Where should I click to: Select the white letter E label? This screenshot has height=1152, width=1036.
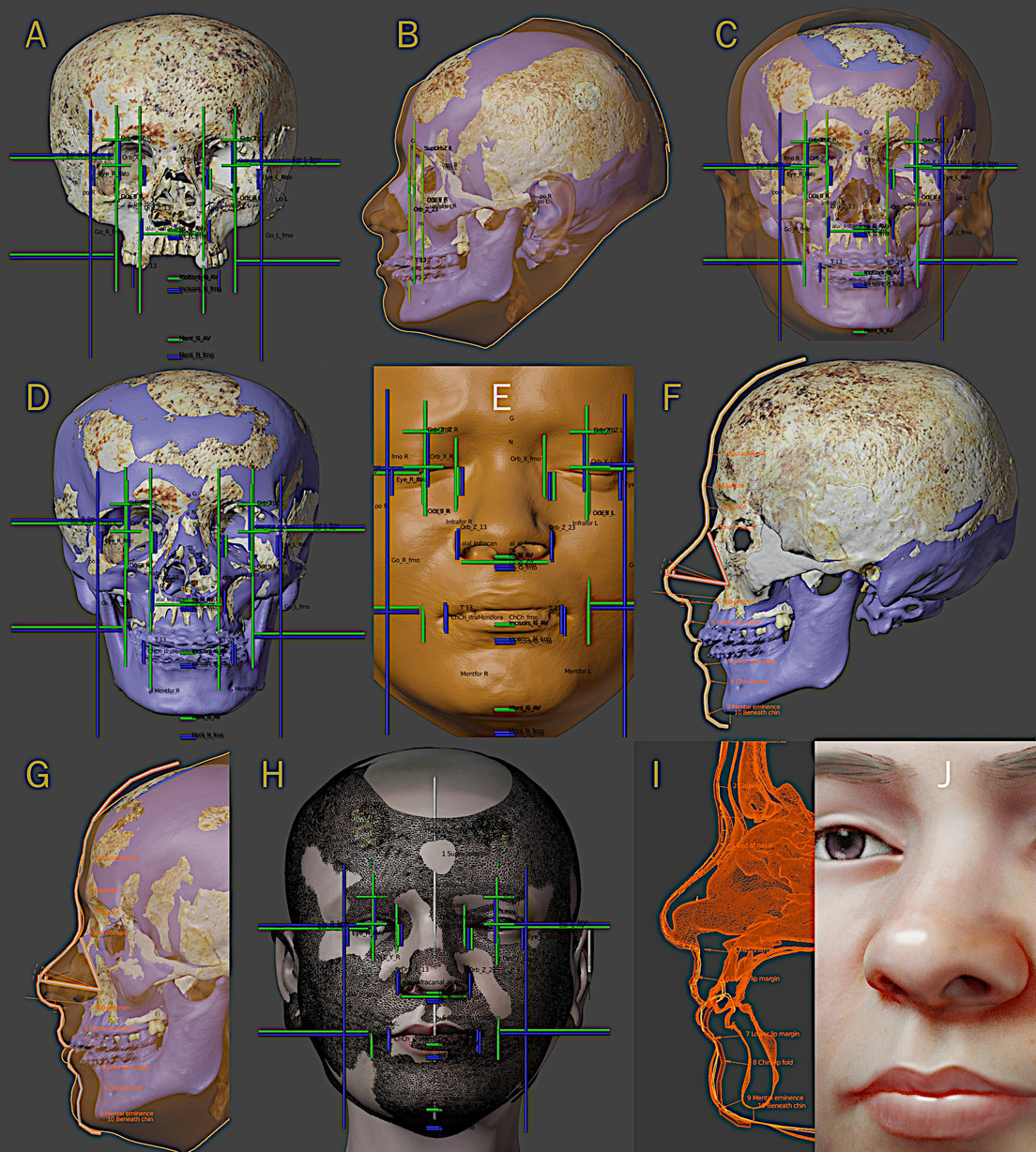pos(501,397)
